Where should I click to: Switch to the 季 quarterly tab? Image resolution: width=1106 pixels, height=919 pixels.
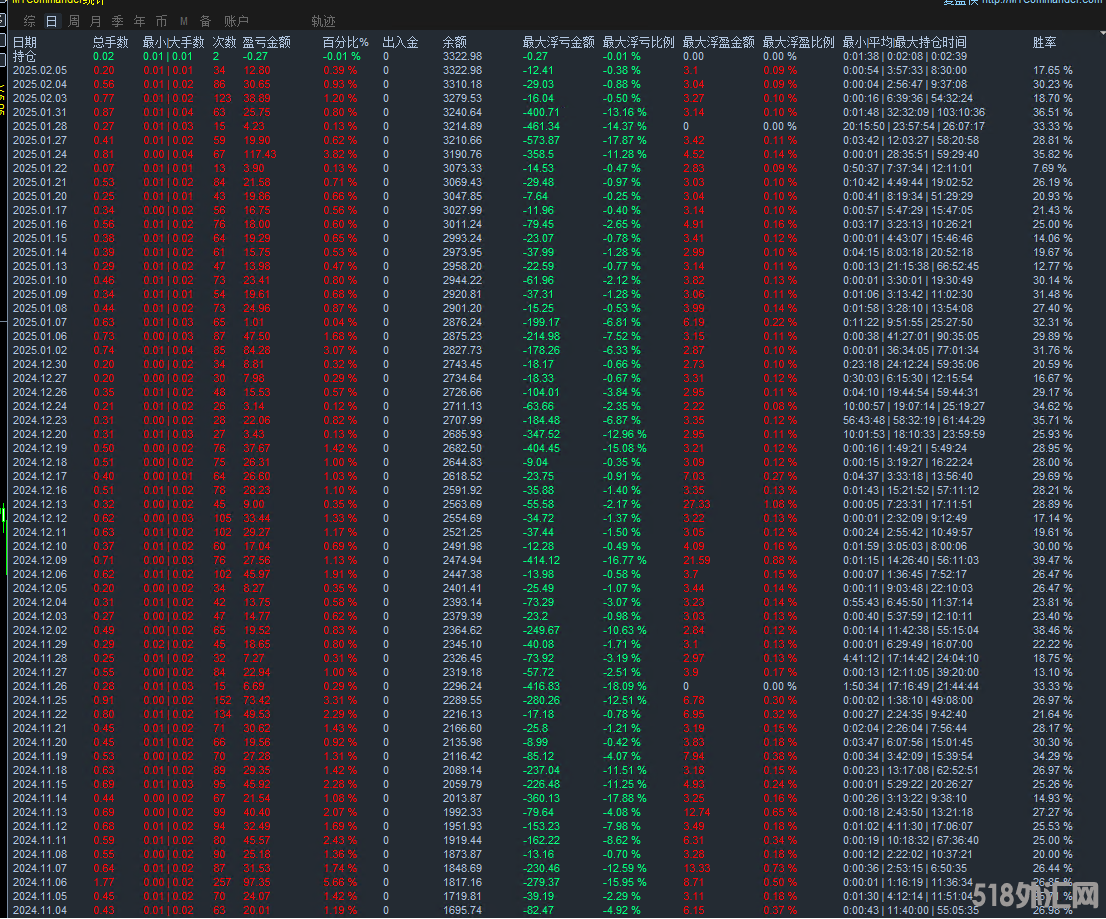118,21
